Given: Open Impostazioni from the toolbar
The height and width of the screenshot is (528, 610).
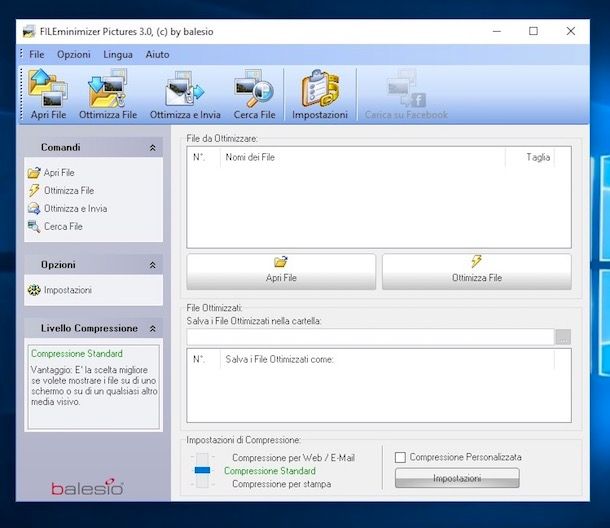Looking at the screenshot, I should click(x=320, y=94).
